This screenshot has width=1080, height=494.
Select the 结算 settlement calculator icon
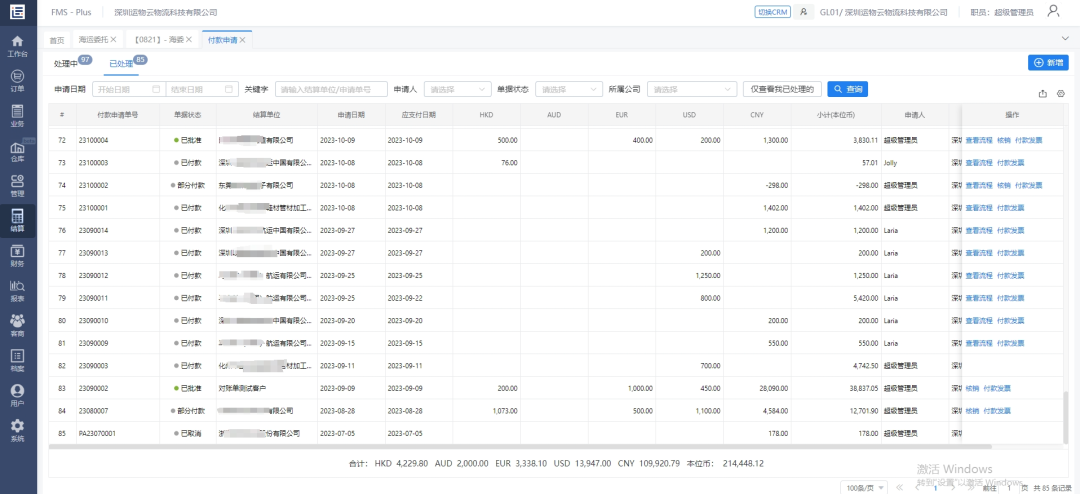[18, 221]
